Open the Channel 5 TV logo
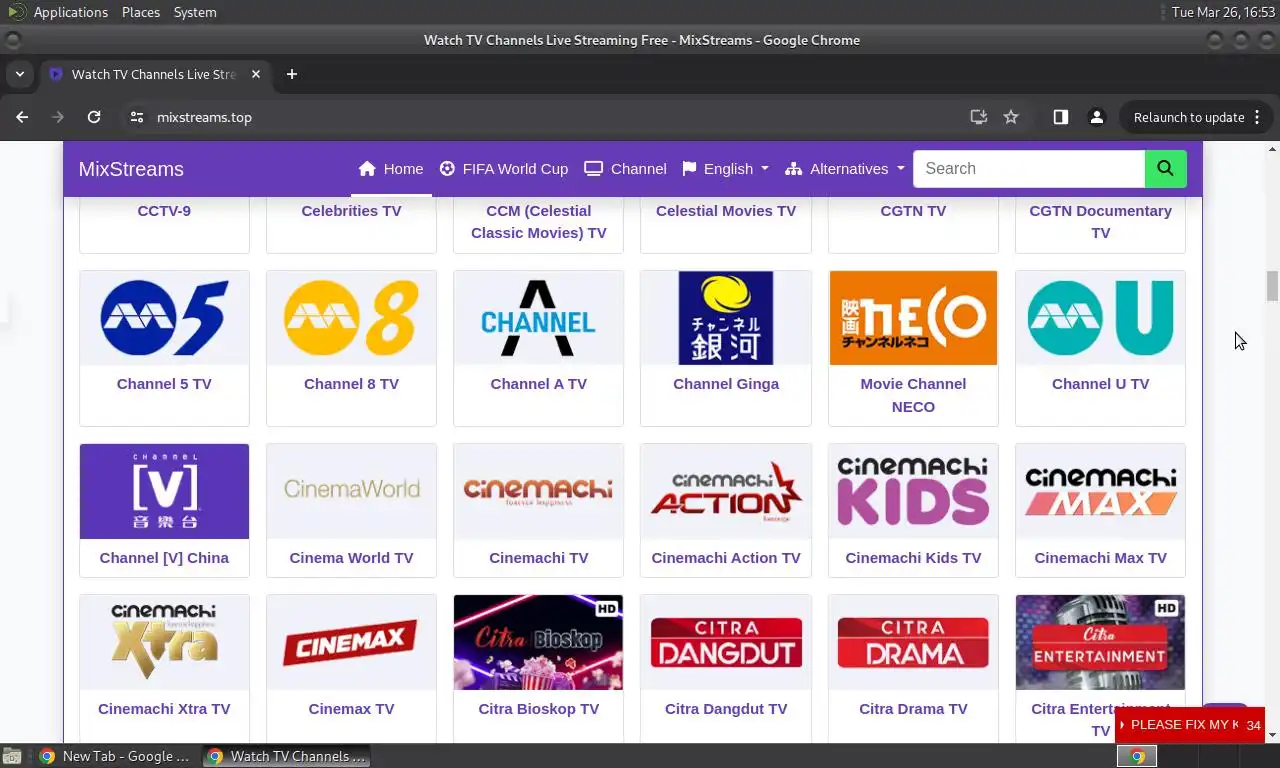The image size is (1280, 768). point(164,318)
